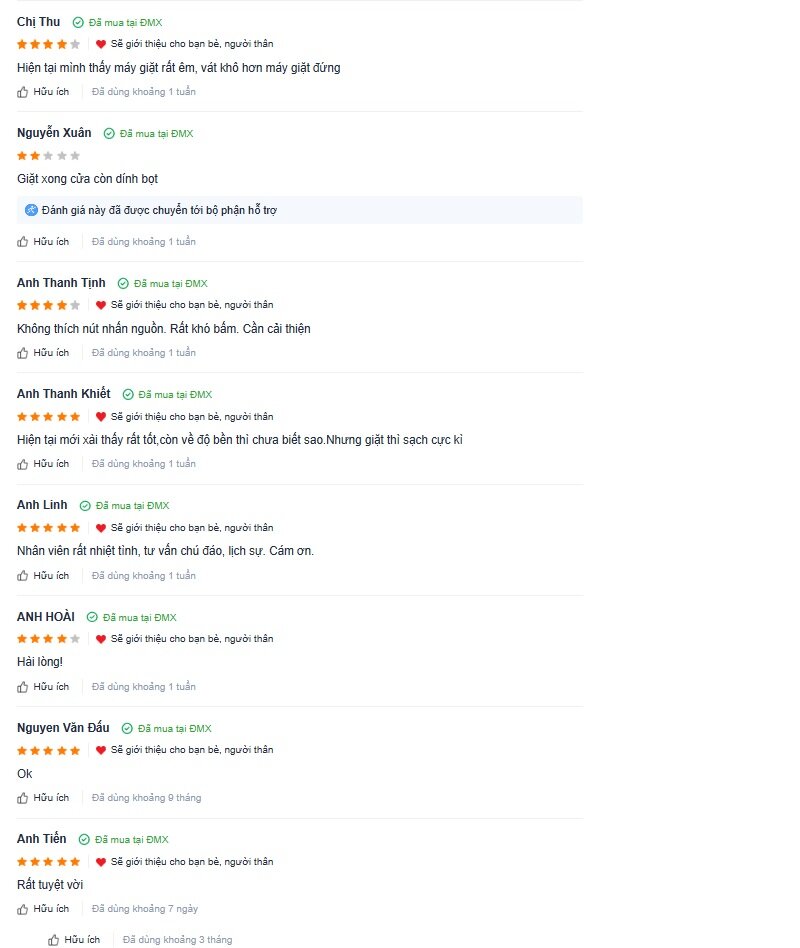The height and width of the screenshot is (948, 800).
Task: Click verified checkmark icon next to Anh Tiến
Action: click(84, 840)
